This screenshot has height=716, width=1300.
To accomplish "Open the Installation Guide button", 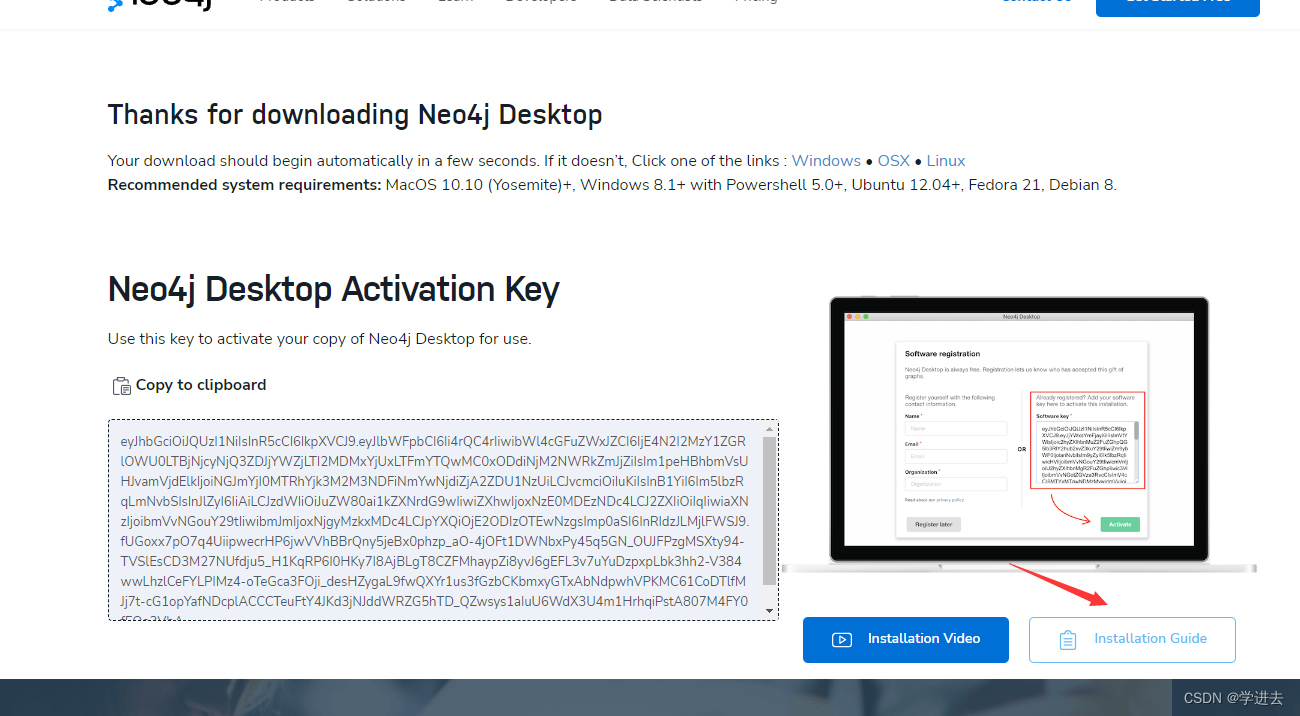I will [1132, 639].
